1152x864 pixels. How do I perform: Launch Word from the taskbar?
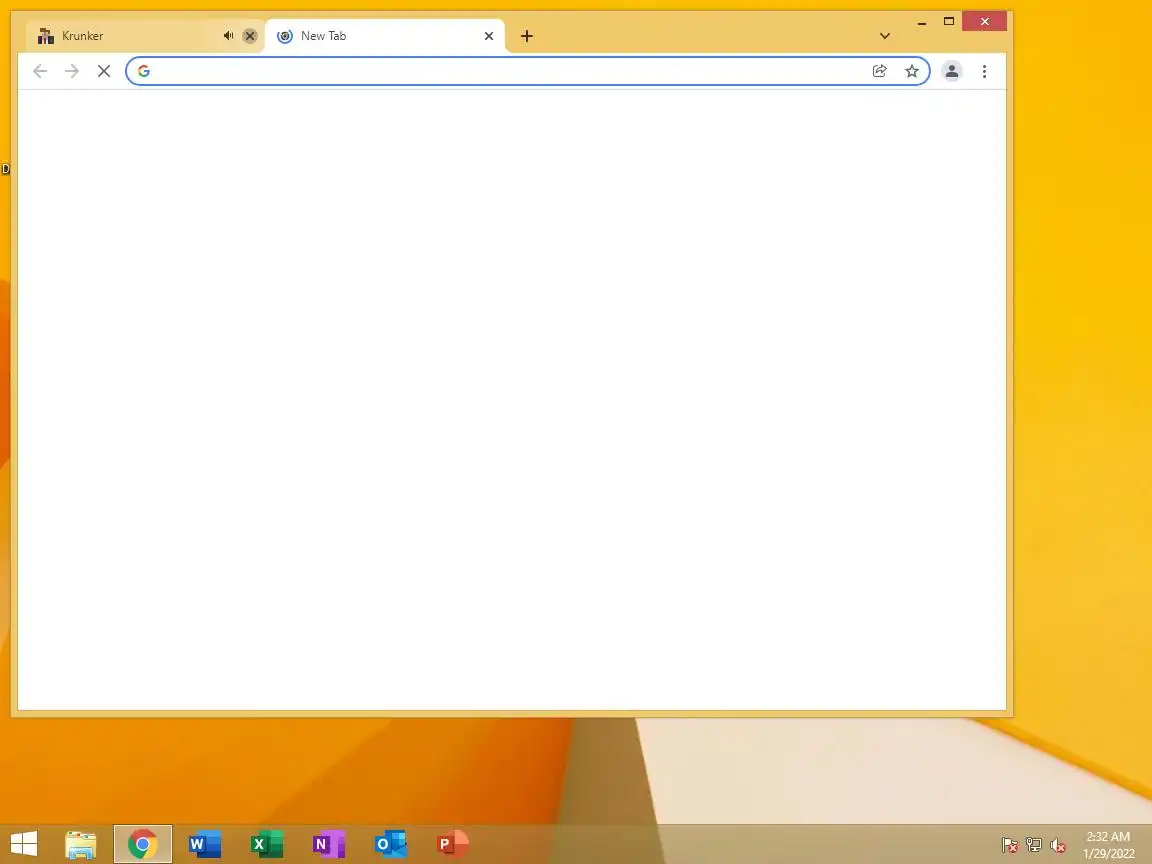[204, 844]
